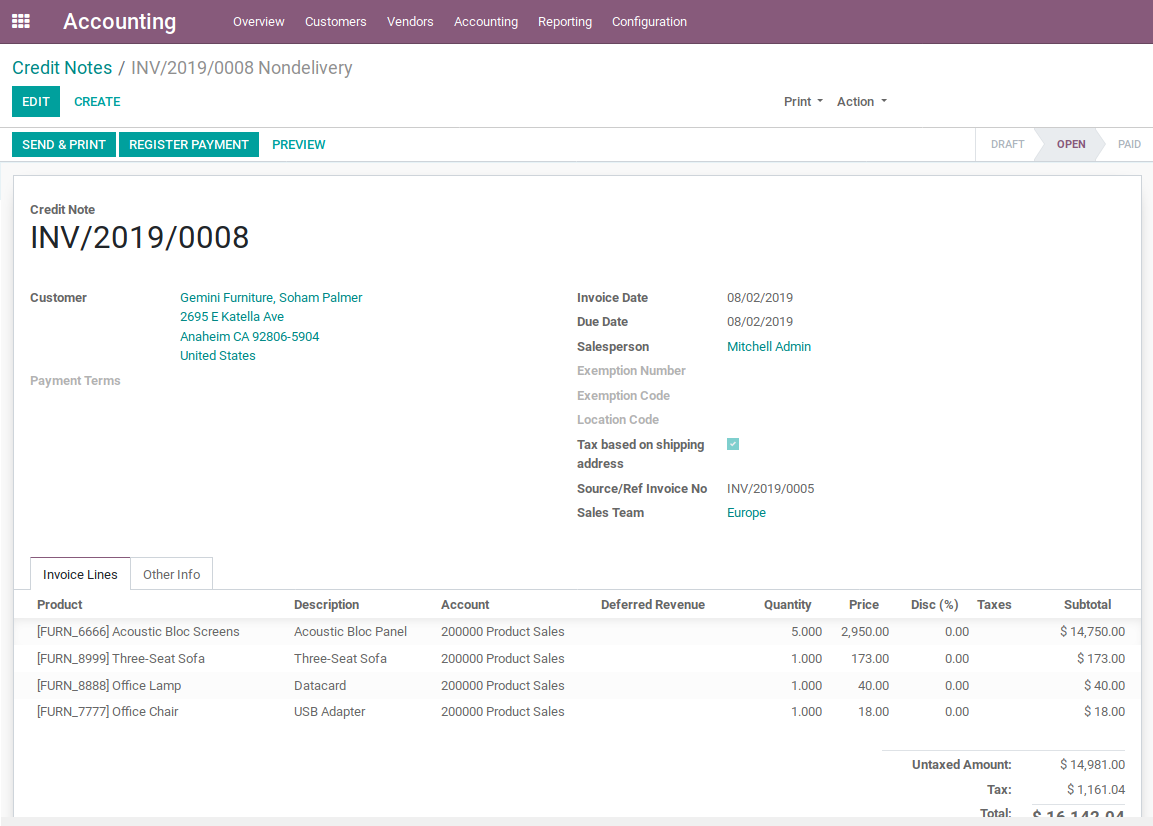Open the Reporting menu
This screenshot has height=826, width=1153.
tap(564, 22)
